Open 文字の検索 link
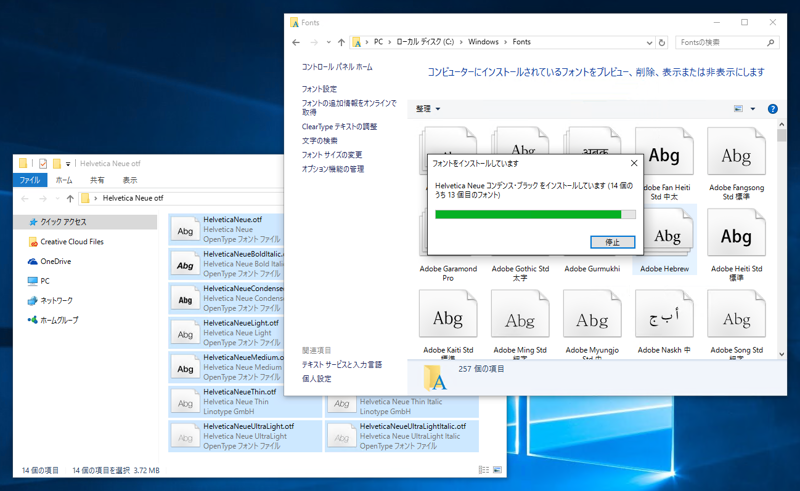Image resolution: width=800 pixels, height=491 pixels. pos(319,140)
